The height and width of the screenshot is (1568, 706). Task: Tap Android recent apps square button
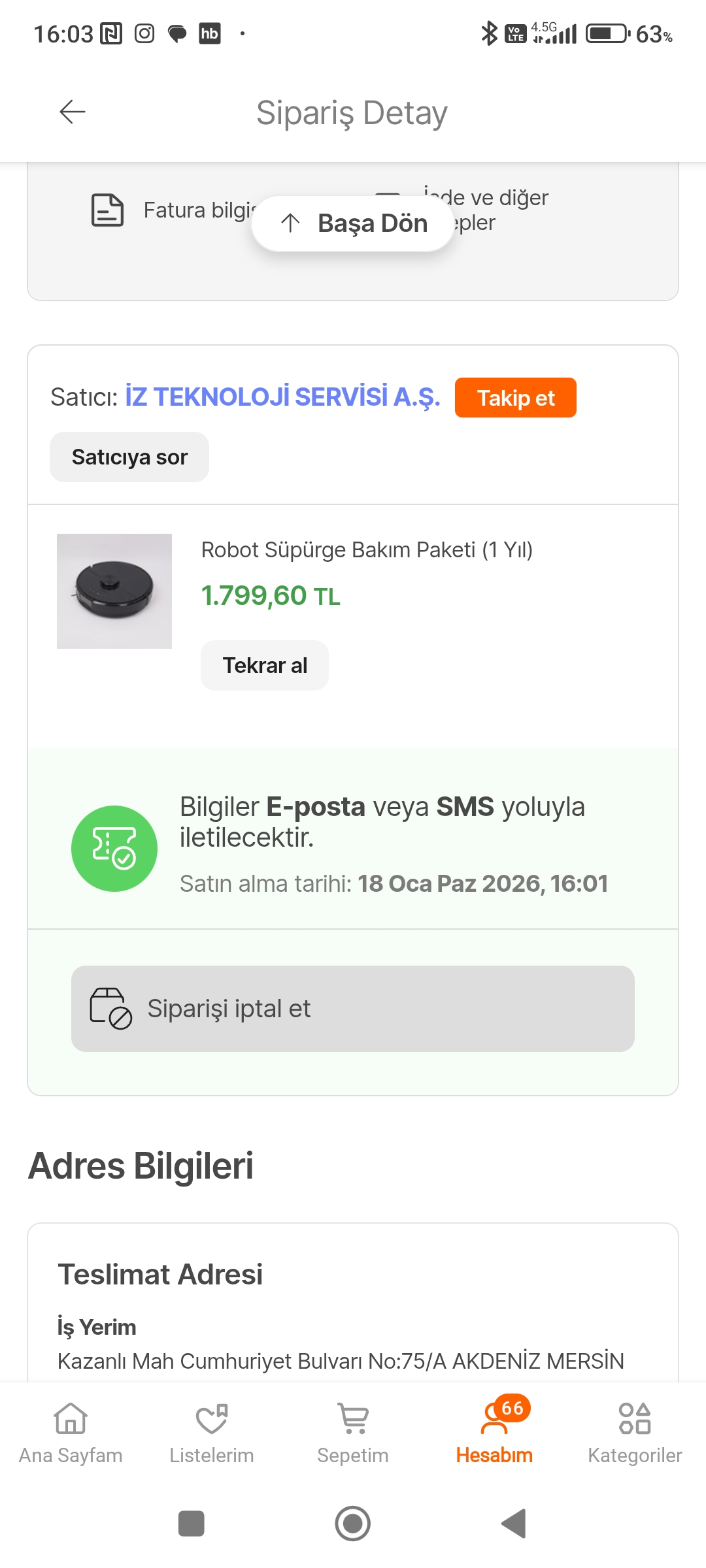pos(192,1524)
